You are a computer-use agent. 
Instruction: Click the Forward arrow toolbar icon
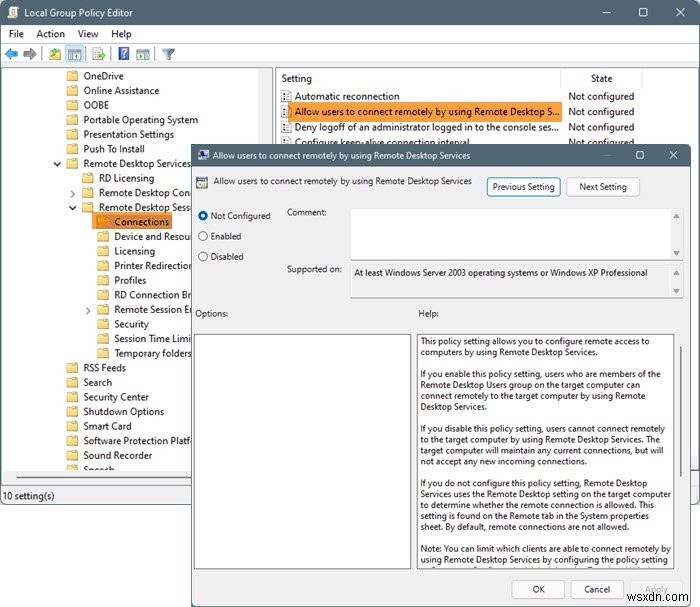click(x=31, y=54)
